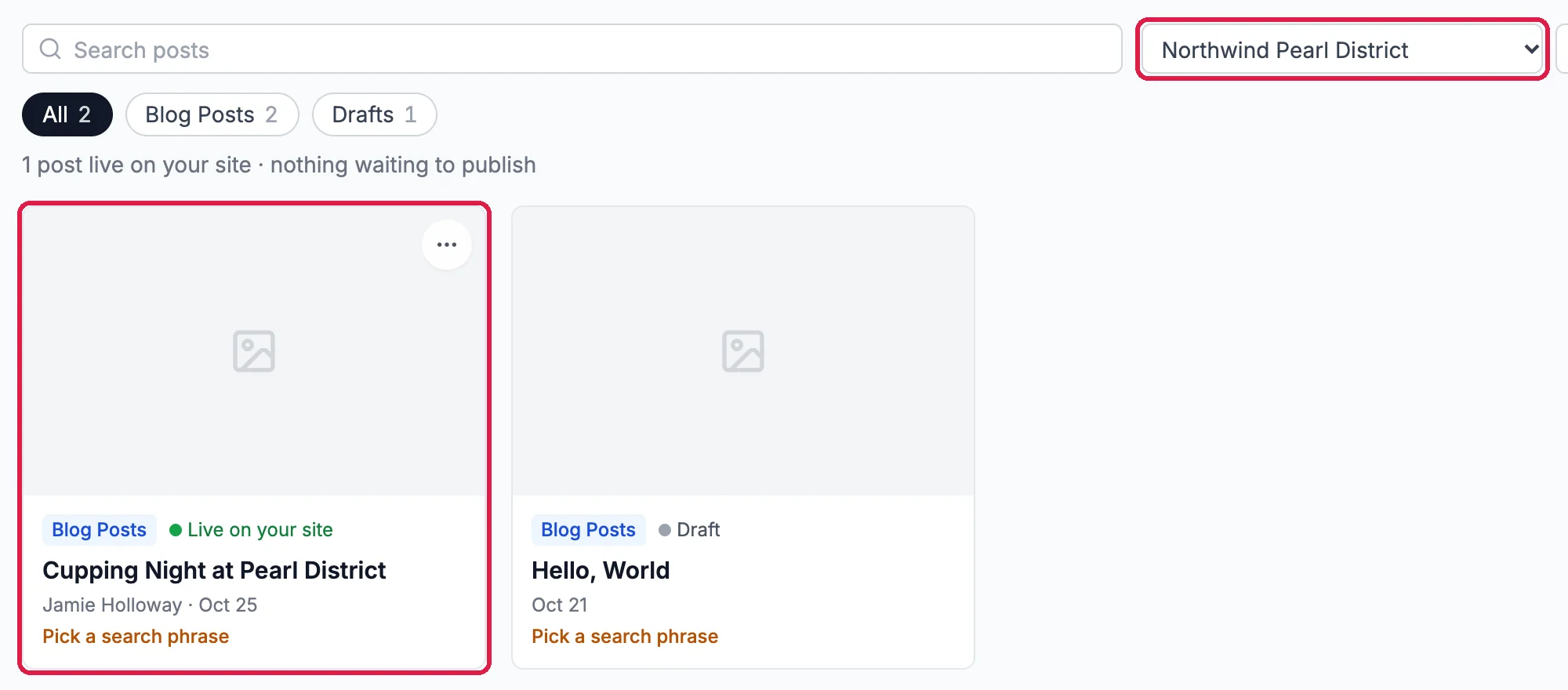Open the Hello, World post
This screenshot has width=1568, height=690.
(601, 570)
